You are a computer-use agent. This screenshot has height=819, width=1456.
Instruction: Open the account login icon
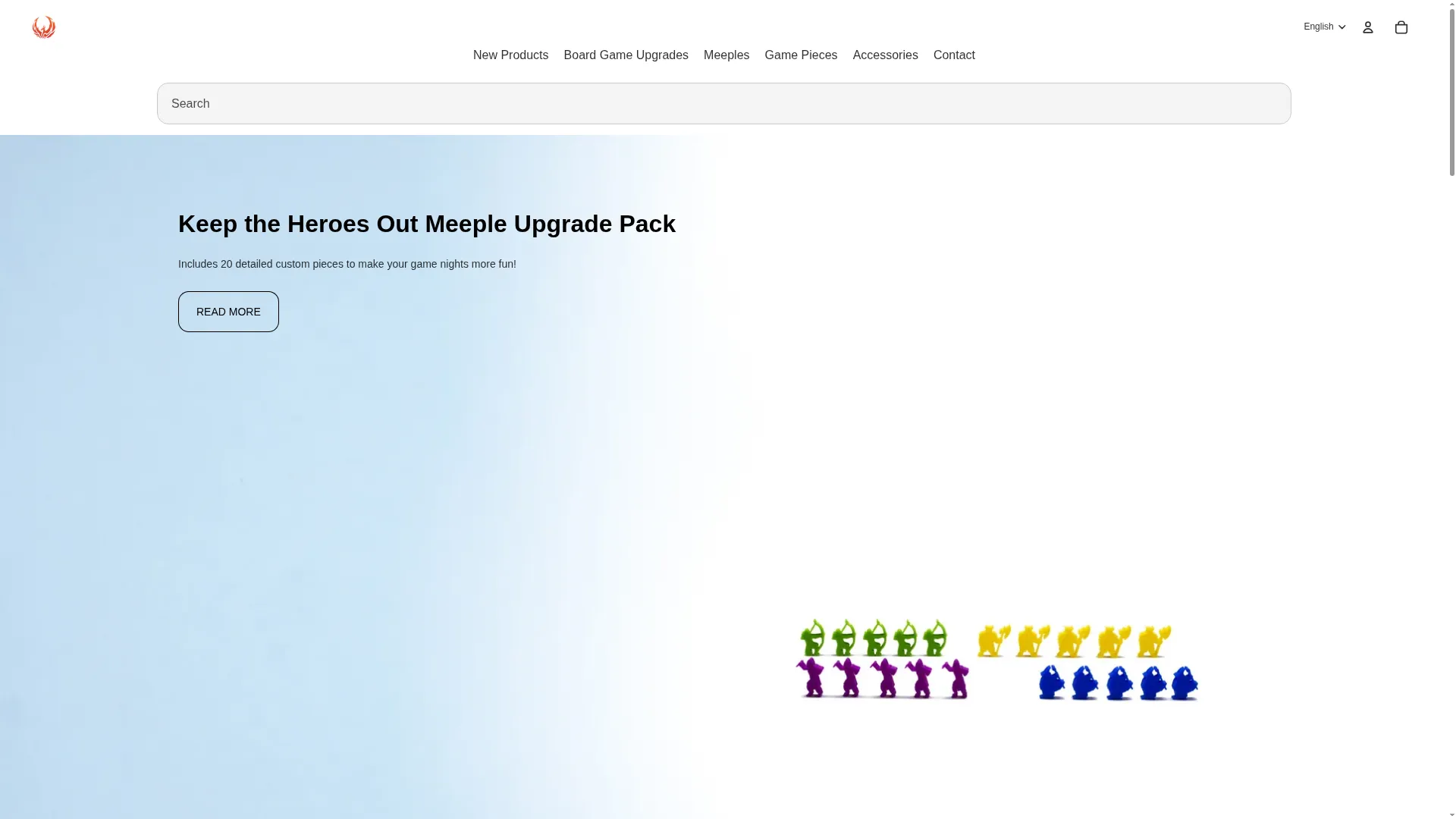(x=1367, y=27)
